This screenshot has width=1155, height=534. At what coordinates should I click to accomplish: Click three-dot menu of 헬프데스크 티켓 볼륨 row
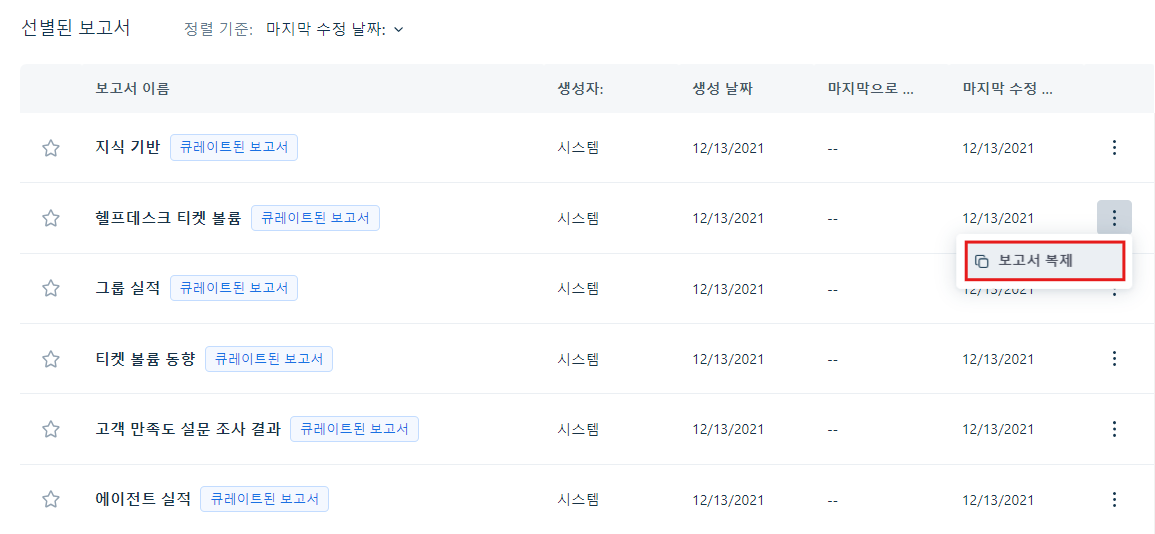(1114, 218)
